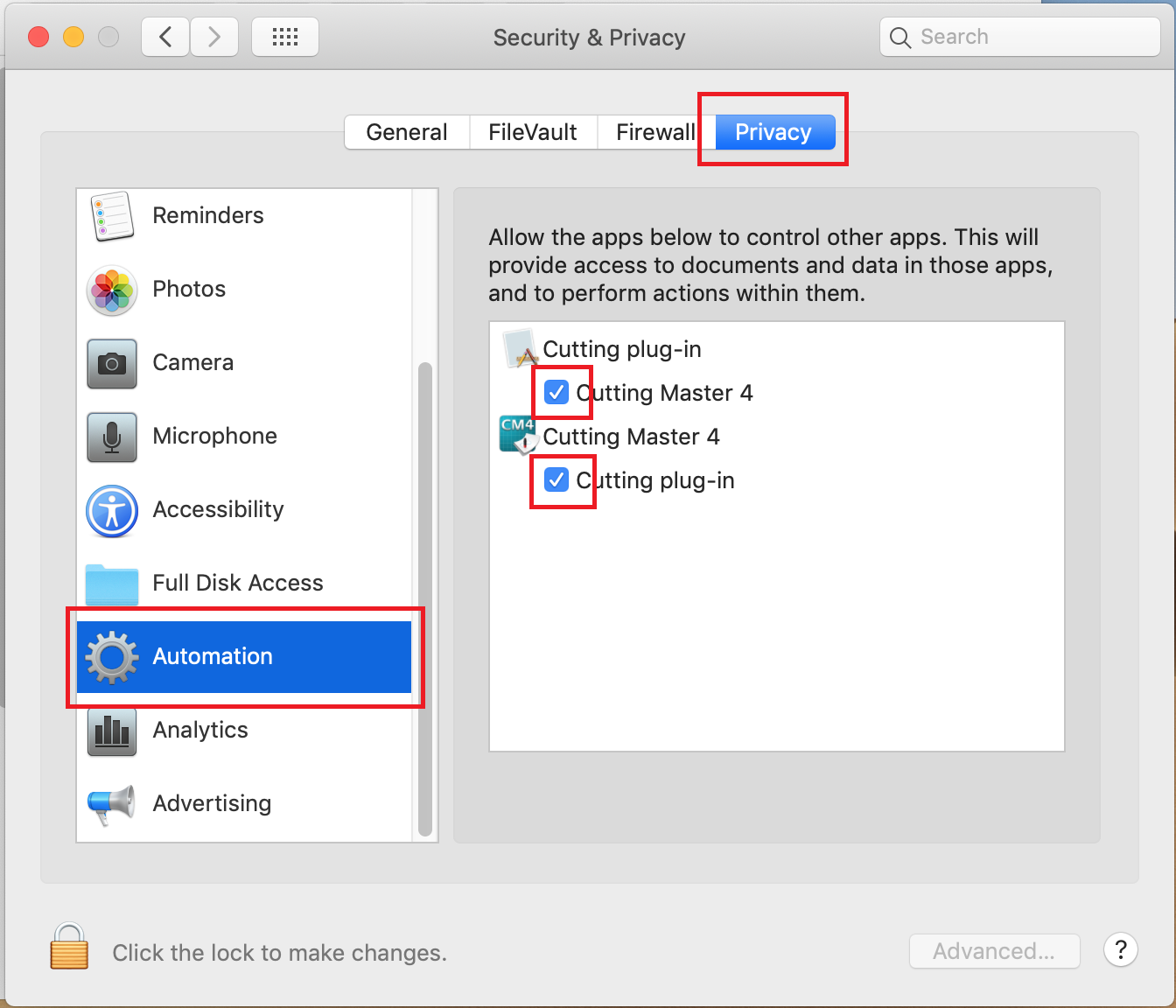Viewport: 1176px width, 1008px height.
Task: Click the Full Disk Access folder icon
Action: tap(112, 584)
